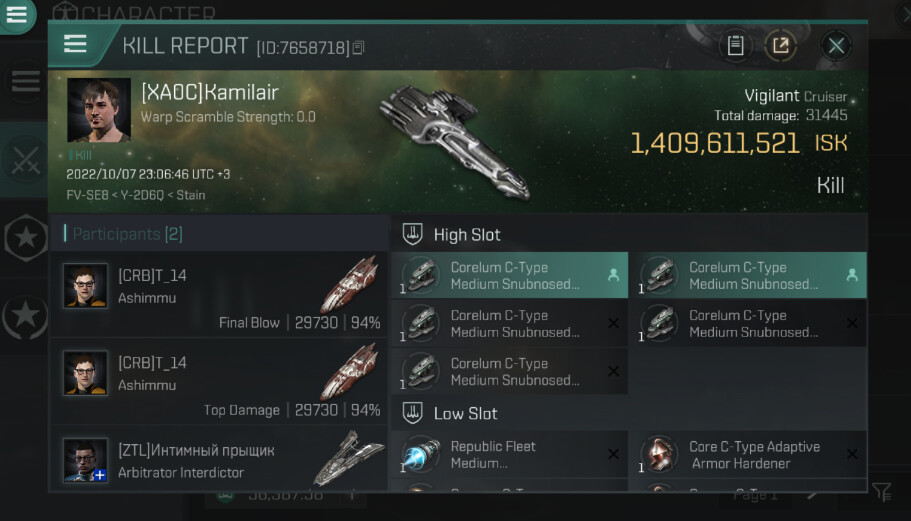This screenshot has height=521, width=911.
Task: Open the main menu in top-left corner
Action: (17, 15)
